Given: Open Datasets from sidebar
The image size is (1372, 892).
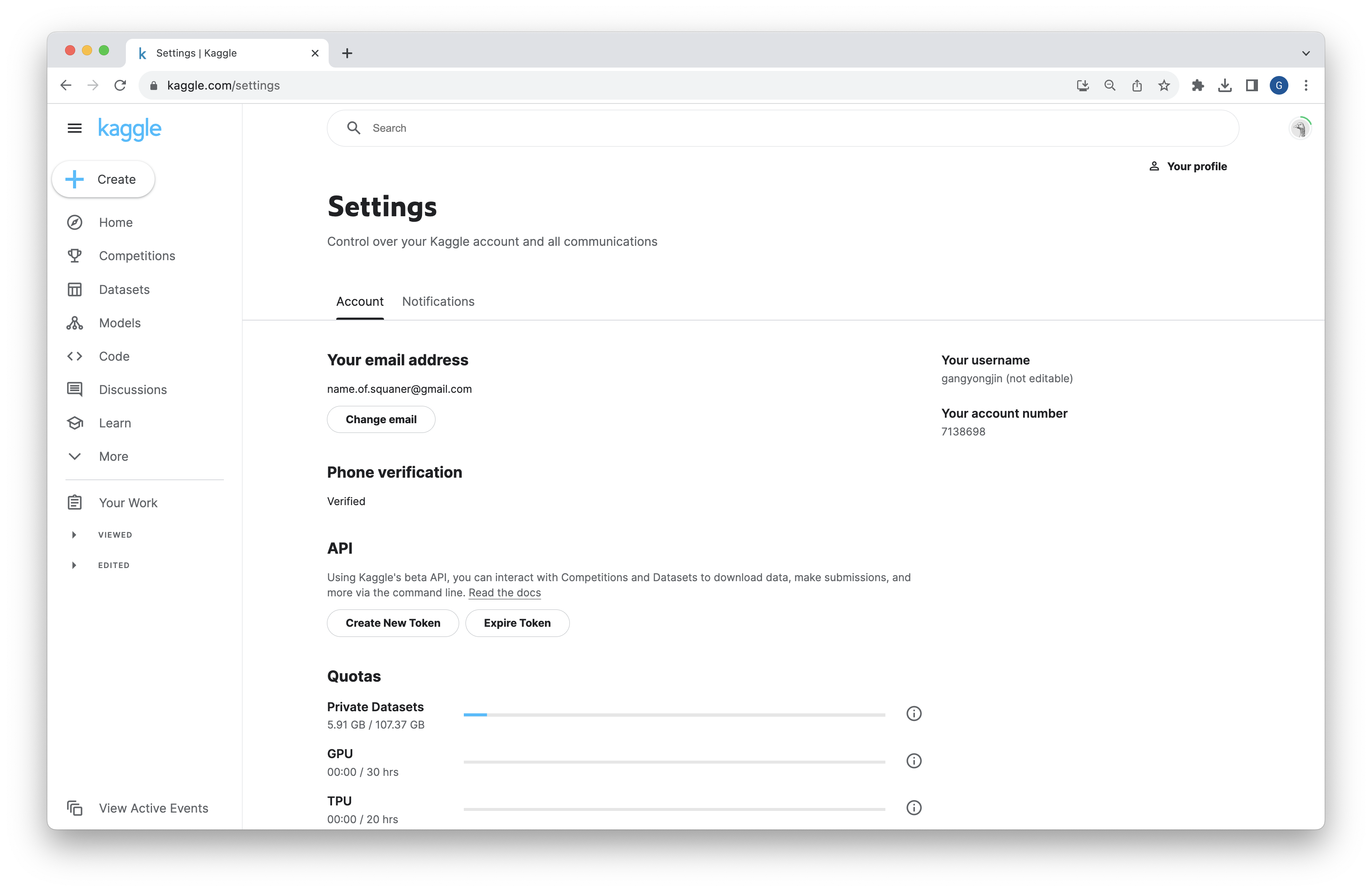Looking at the screenshot, I should pyautogui.click(x=124, y=289).
